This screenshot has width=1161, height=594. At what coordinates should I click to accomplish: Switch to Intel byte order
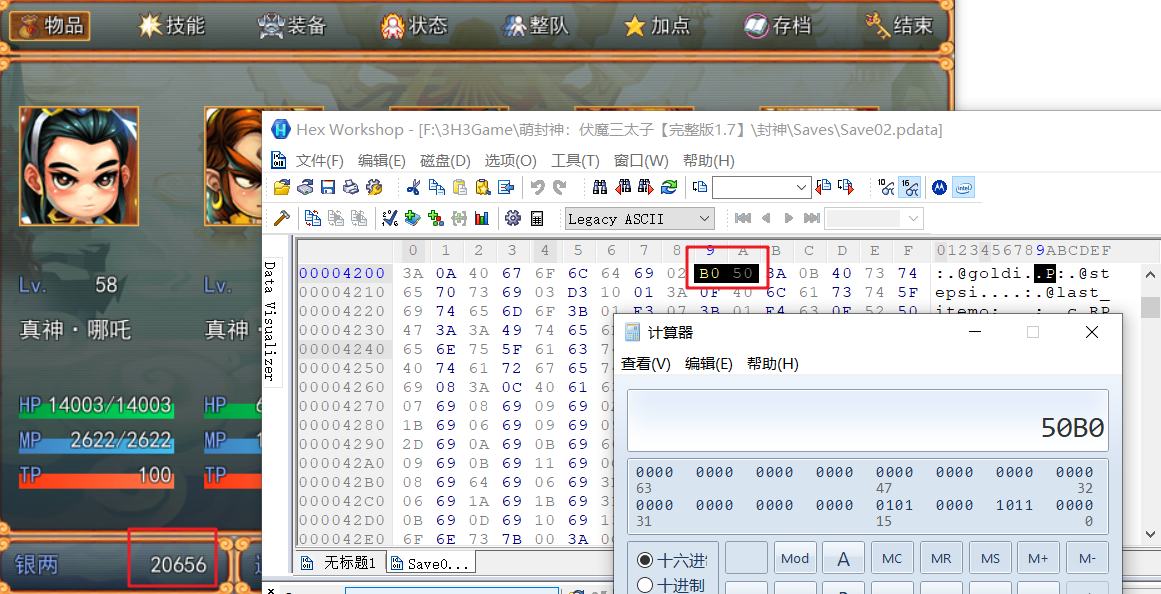pos(963,187)
